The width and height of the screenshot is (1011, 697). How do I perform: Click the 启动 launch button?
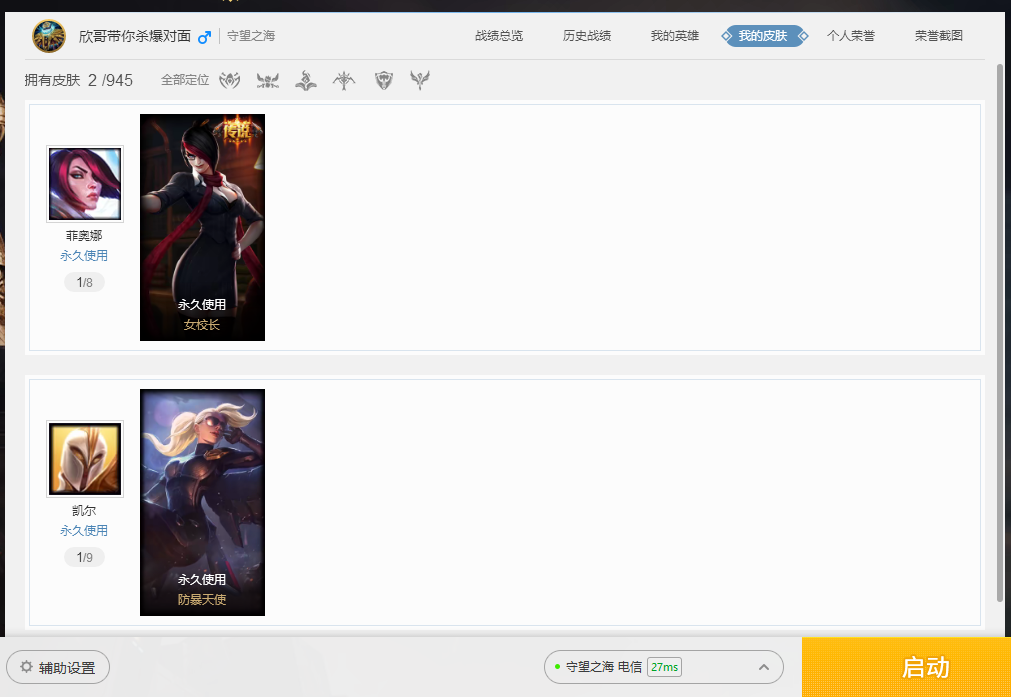[907, 667]
